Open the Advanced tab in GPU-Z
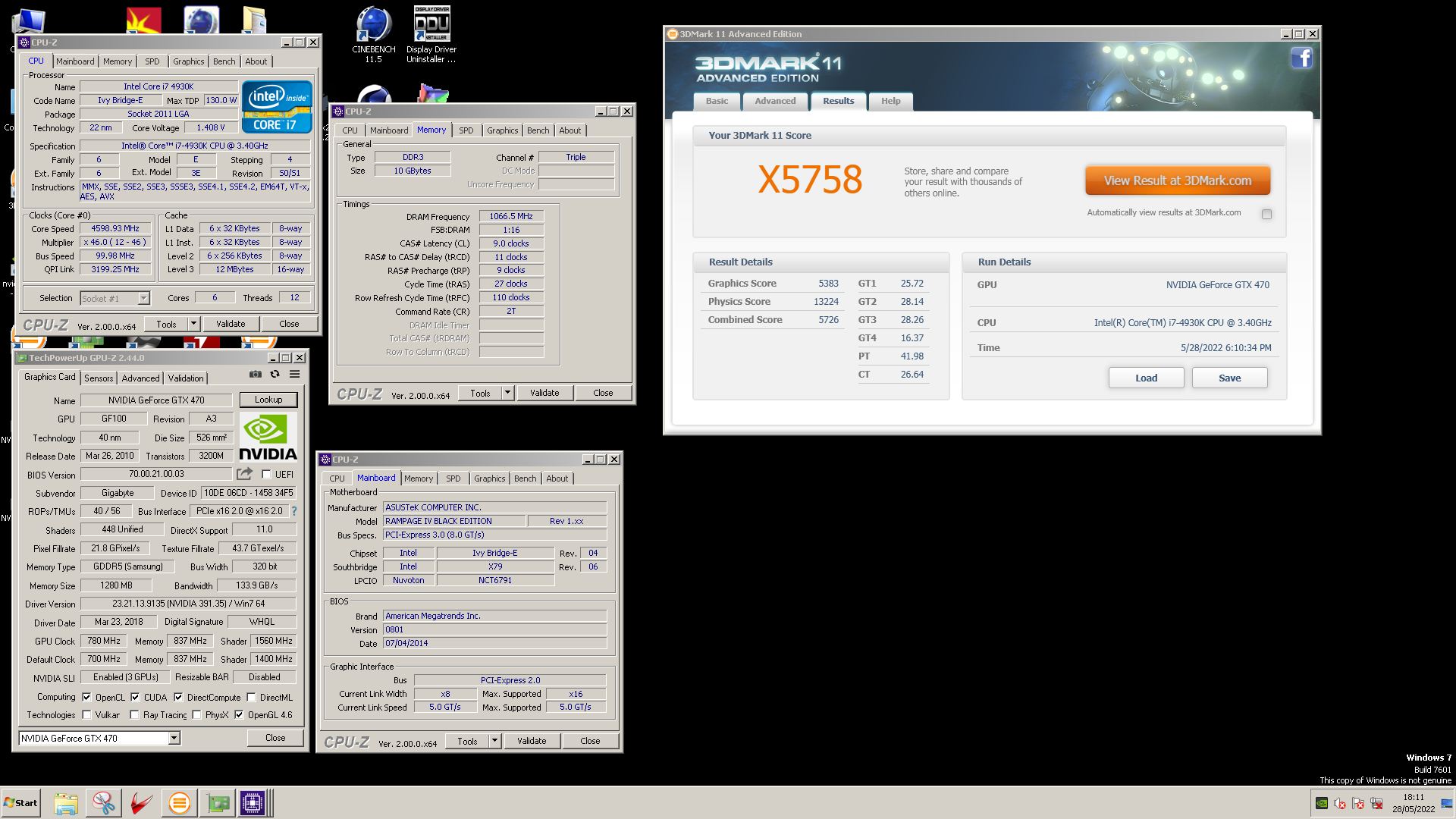Screen dimensions: 1456x819 point(140,378)
